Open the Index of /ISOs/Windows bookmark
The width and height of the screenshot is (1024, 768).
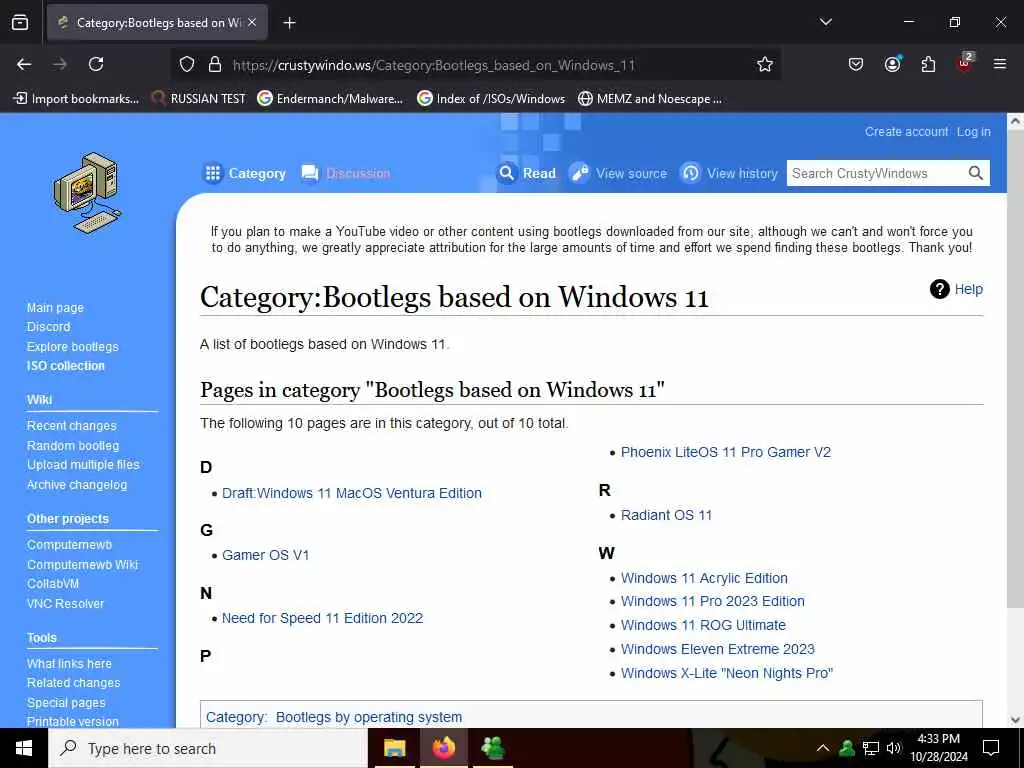[x=491, y=99]
